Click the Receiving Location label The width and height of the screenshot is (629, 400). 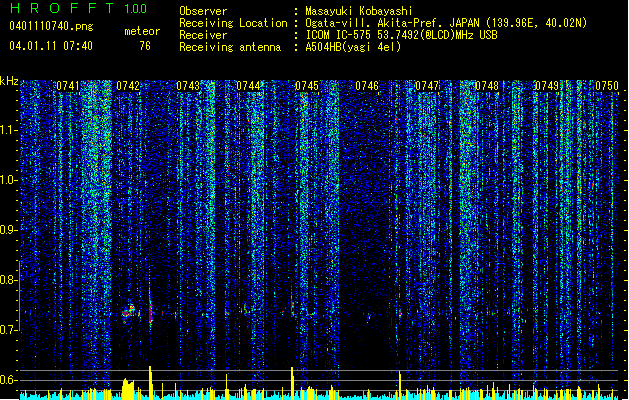pyautogui.click(x=233, y=23)
